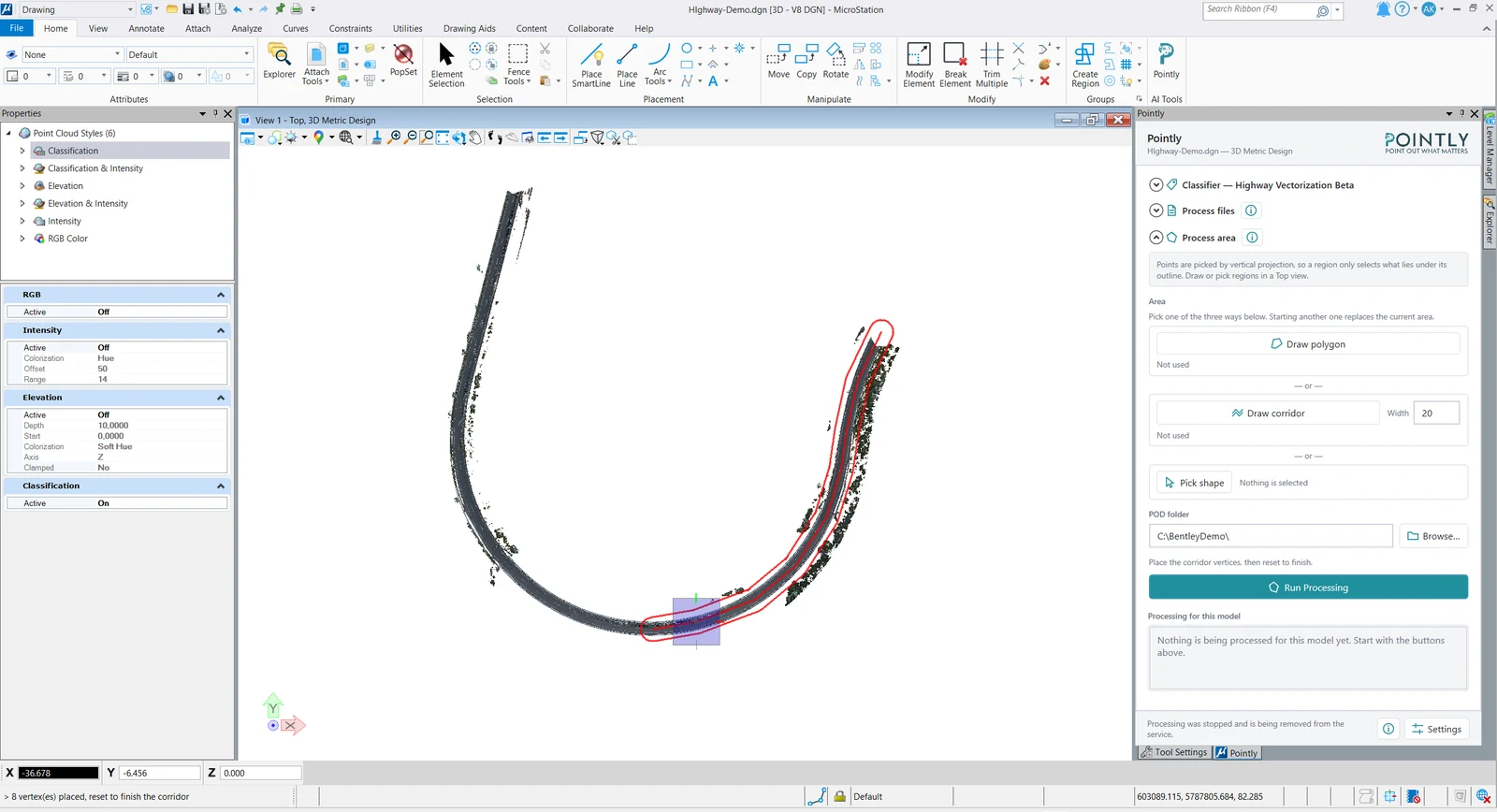Click the Process files info icon

pyautogui.click(x=1251, y=210)
